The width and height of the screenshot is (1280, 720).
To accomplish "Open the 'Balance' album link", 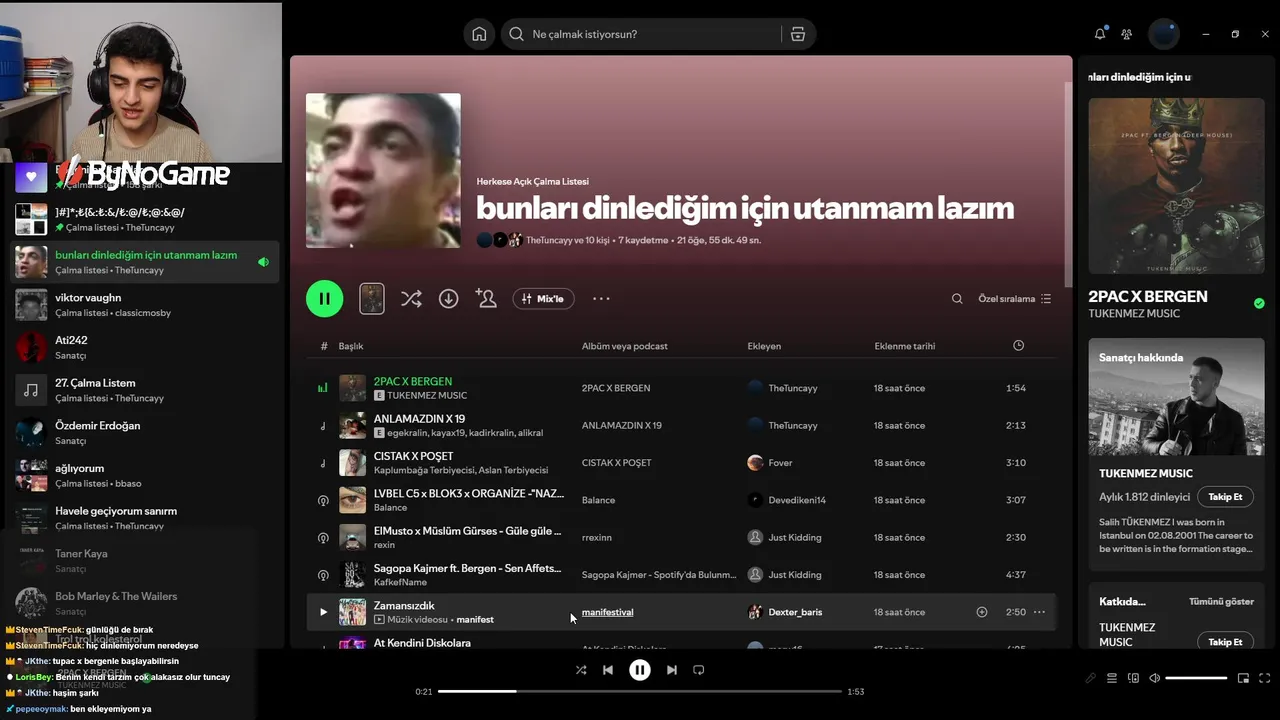I will (x=598, y=500).
